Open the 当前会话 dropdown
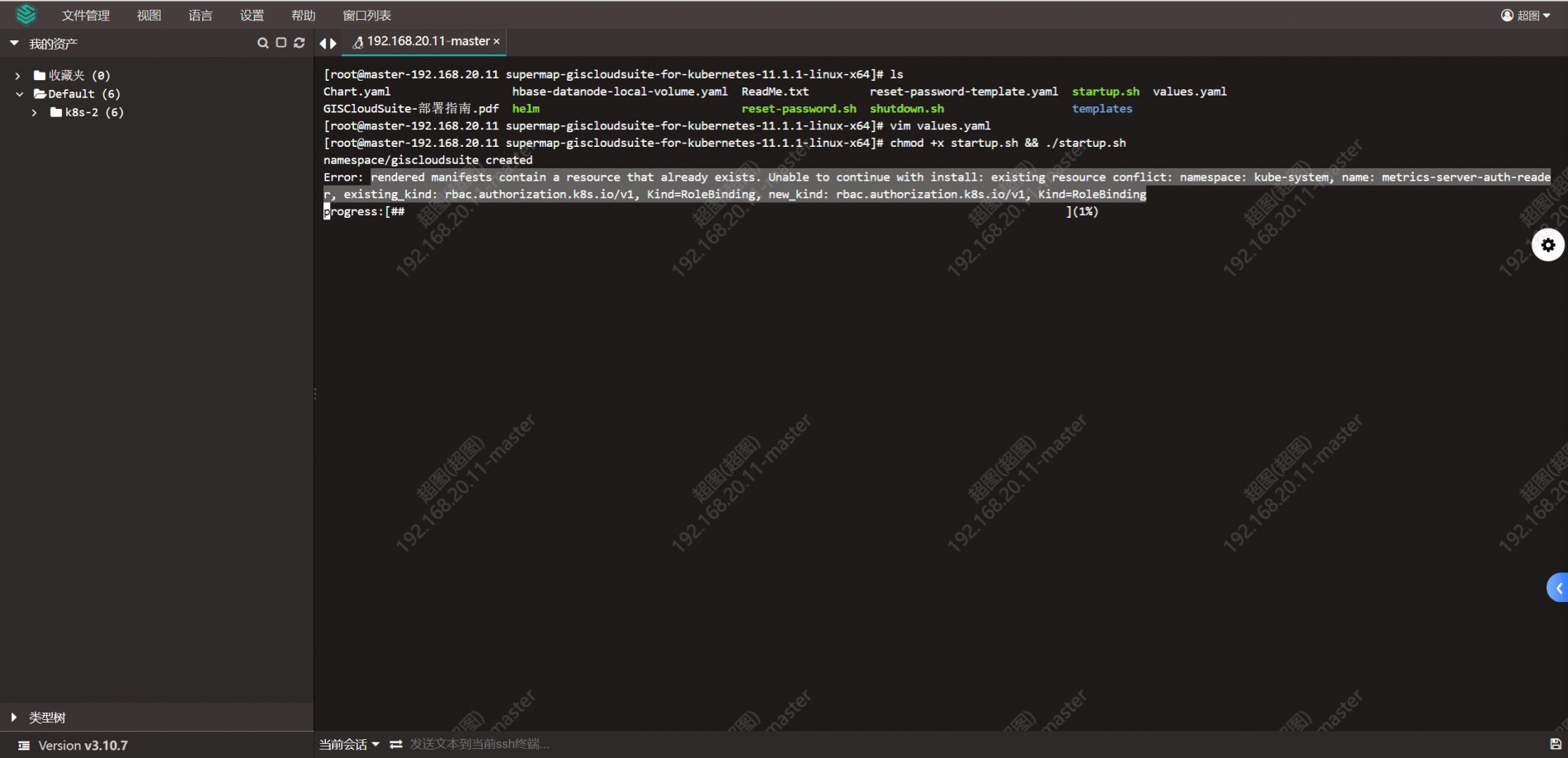 click(350, 745)
